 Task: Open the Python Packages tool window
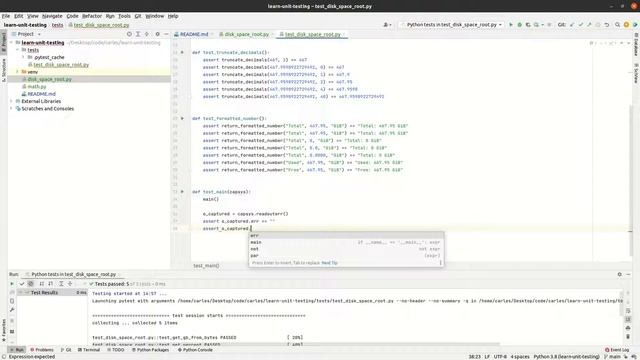pyautogui.click(x=150, y=350)
